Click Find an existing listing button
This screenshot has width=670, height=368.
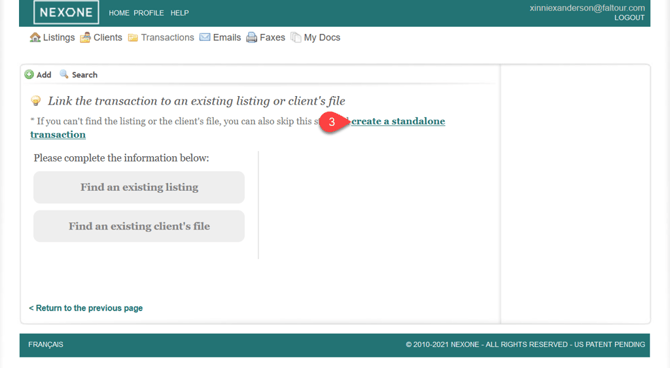[139, 187]
